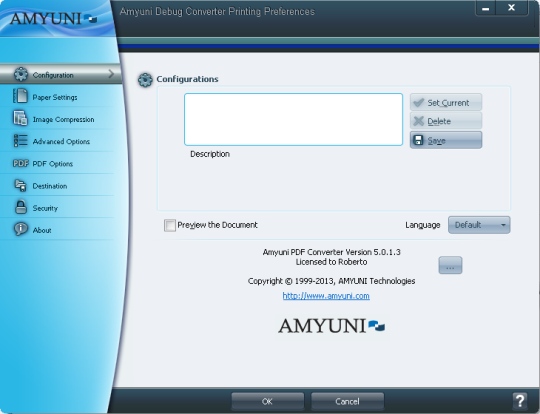Click the Set Current button

tap(446, 102)
